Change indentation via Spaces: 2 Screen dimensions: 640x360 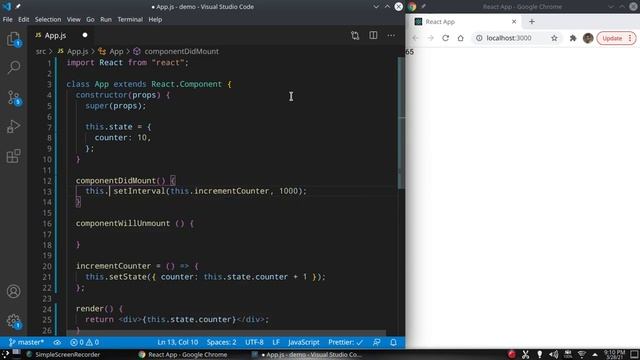[221, 342]
